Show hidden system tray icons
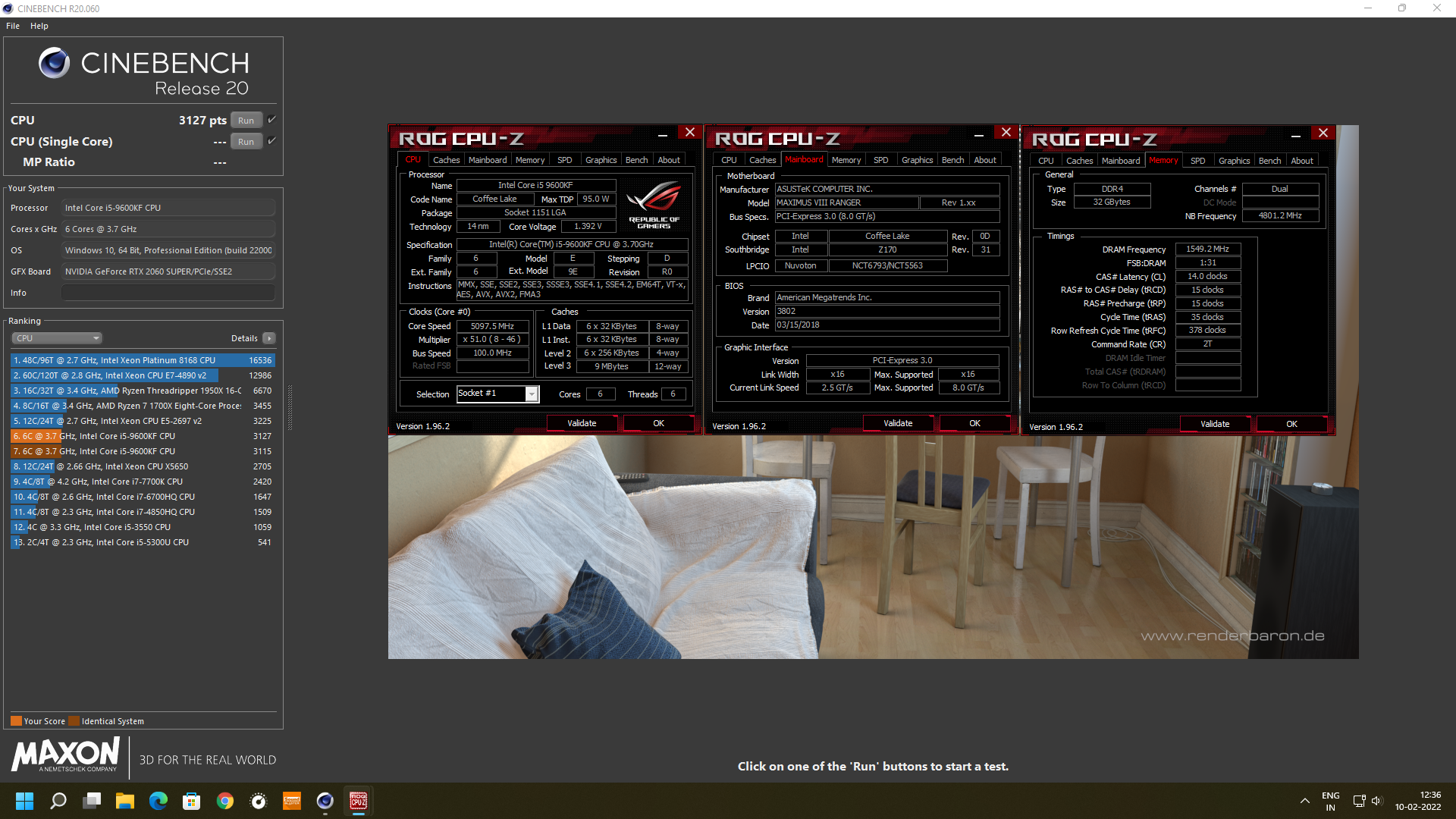Screen dimensions: 1456x819 (x=1304, y=801)
